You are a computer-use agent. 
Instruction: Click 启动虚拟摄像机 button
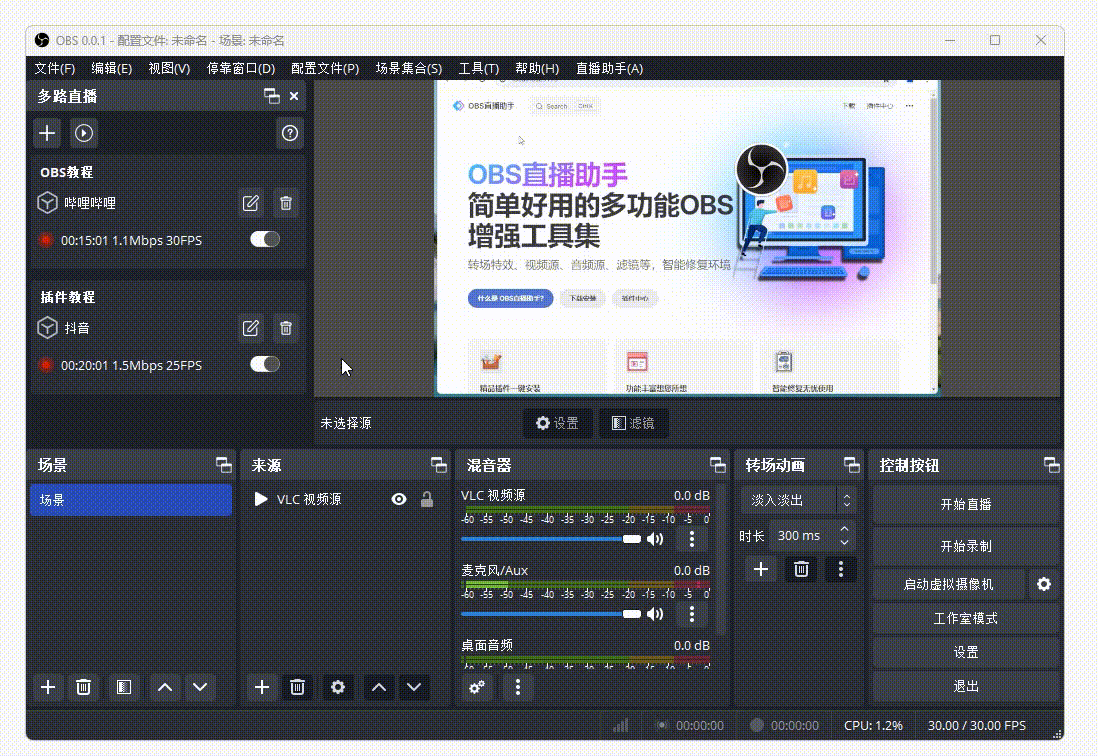949,584
